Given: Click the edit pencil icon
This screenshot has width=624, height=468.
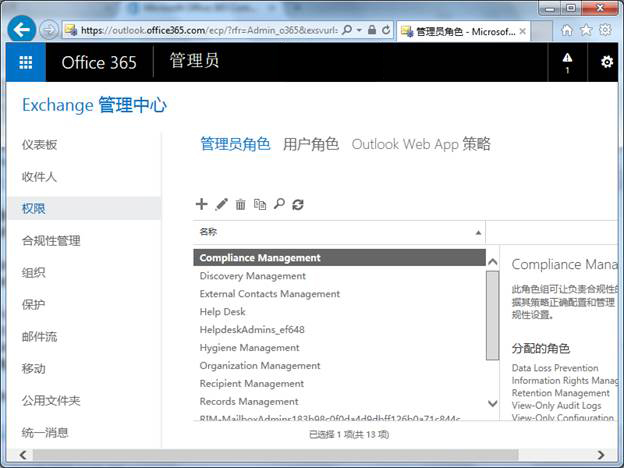Looking at the screenshot, I should (222, 204).
